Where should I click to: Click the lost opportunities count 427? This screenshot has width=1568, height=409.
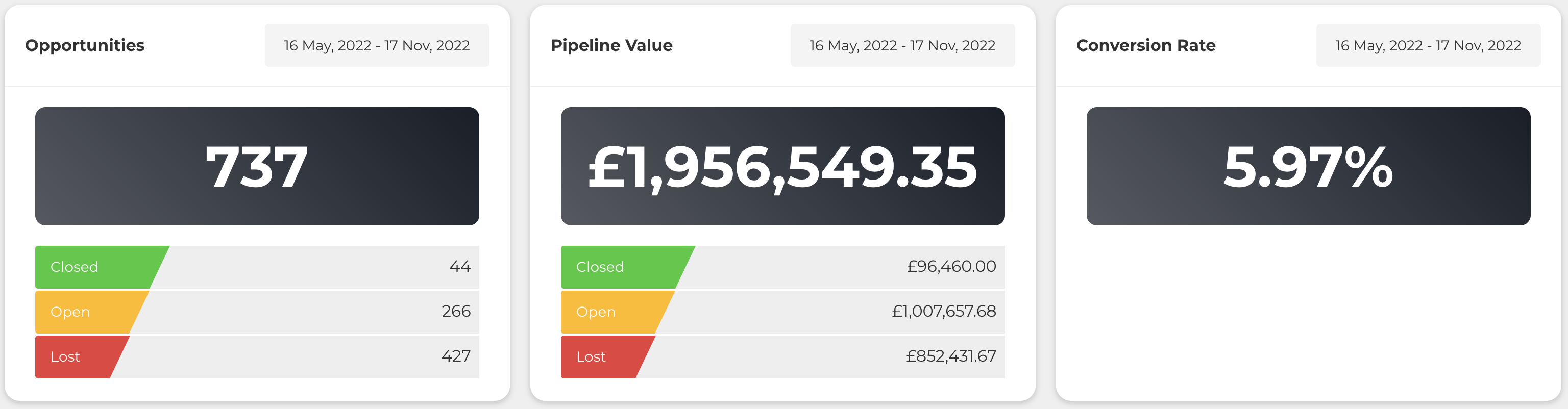(456, 356)
